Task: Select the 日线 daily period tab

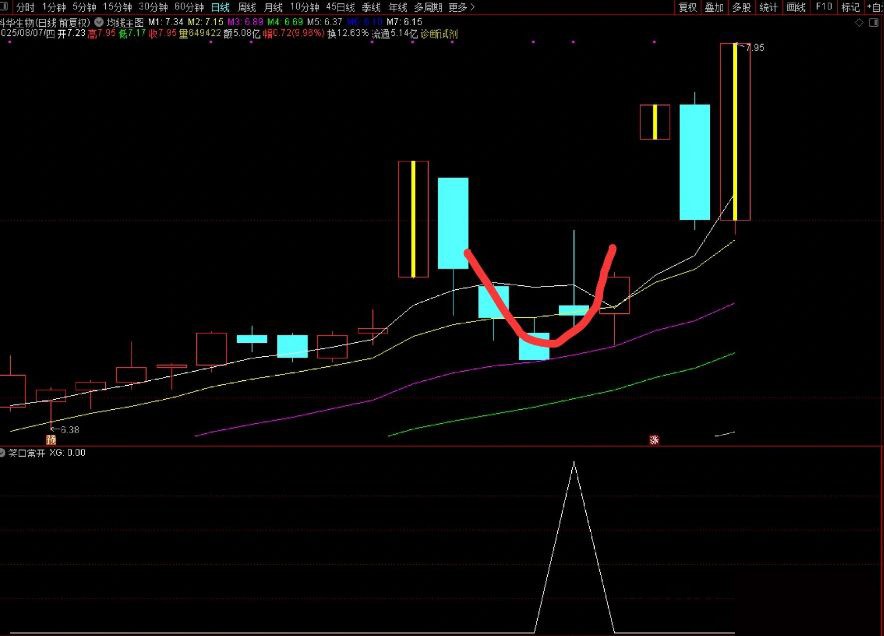Action: pyautogui.click(x=219, y=7)
